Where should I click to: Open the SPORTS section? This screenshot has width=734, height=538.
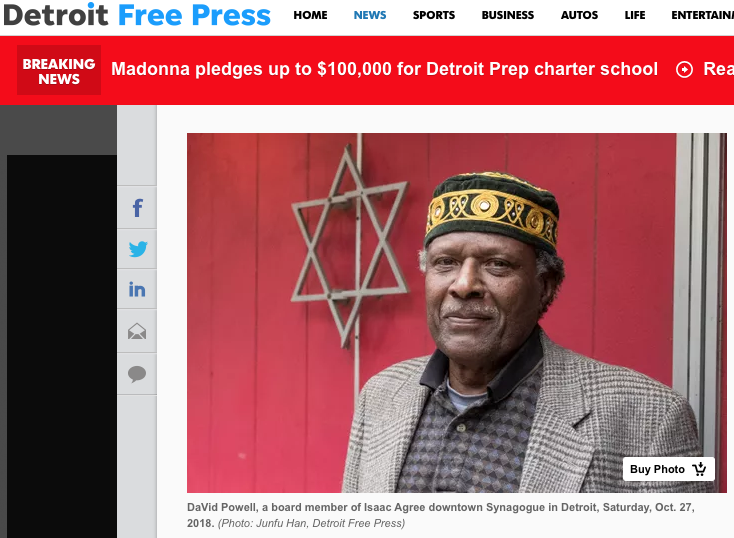(x=434, y=15)
